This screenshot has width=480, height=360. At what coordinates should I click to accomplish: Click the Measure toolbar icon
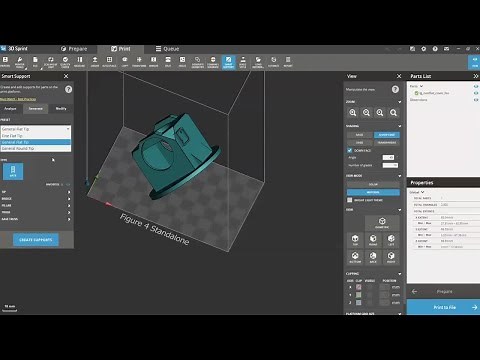pos(80,62)
